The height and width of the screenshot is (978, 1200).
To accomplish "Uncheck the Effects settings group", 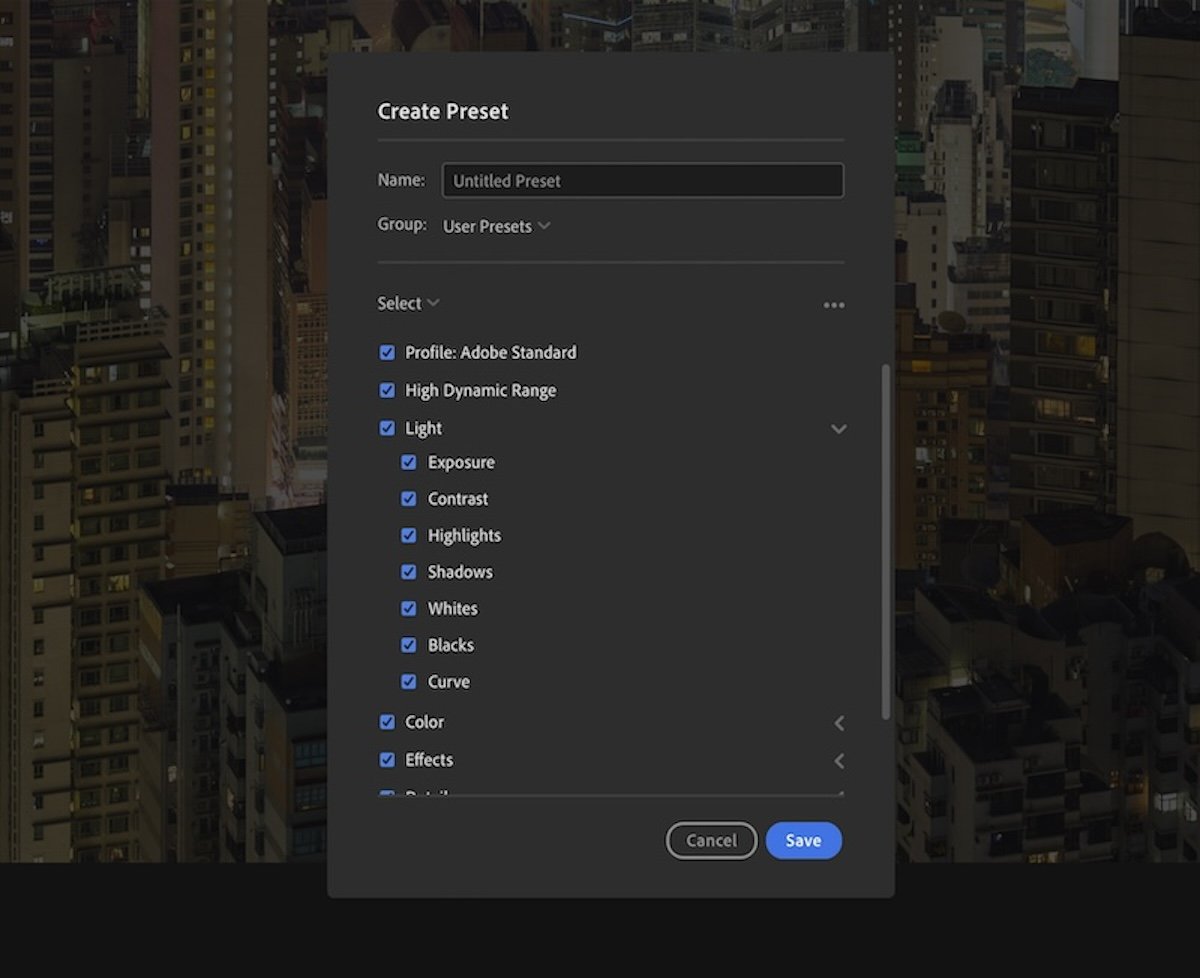I will [x=387, y=759].
